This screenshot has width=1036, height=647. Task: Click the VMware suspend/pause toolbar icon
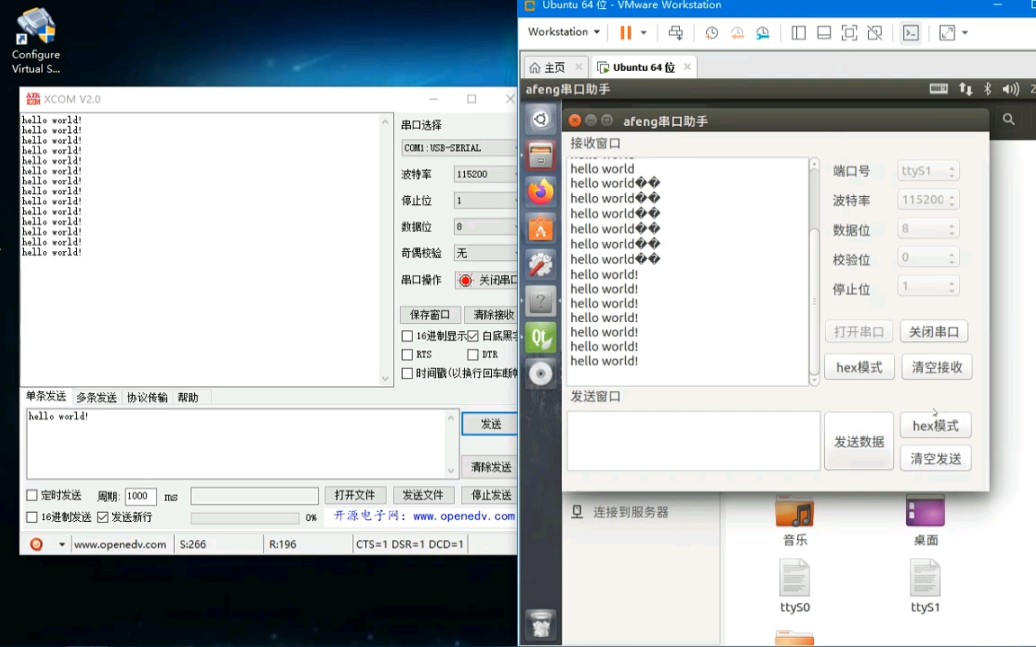click(x=627, y=32)
